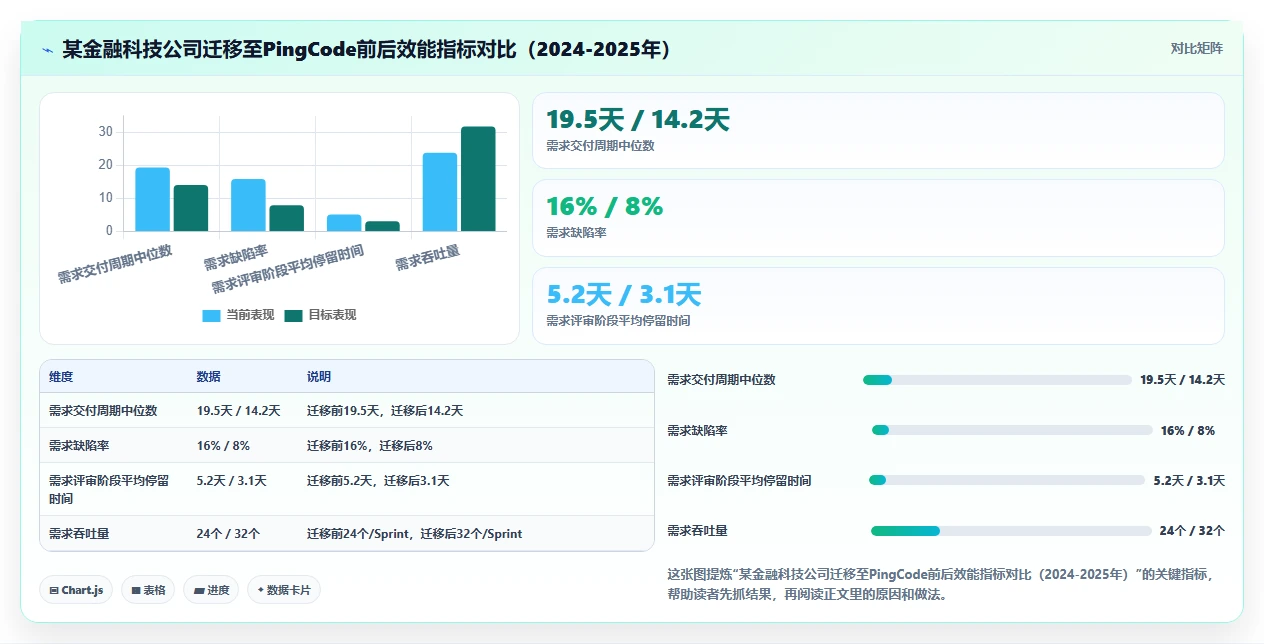Screen dimensions: 1264x644
Task: Click the 表格 tag chip
Action: (x=147, y=590)
